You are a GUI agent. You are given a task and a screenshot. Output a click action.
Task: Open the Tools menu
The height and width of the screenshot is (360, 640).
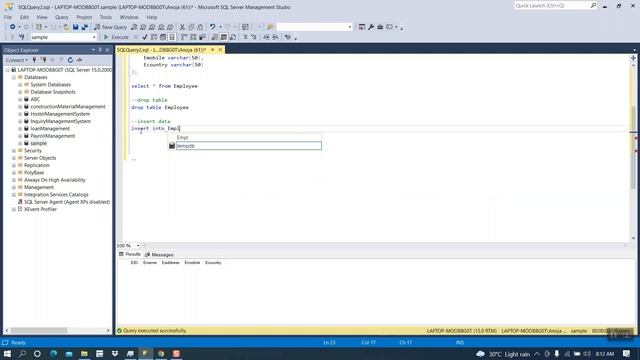tap(106, 17)
